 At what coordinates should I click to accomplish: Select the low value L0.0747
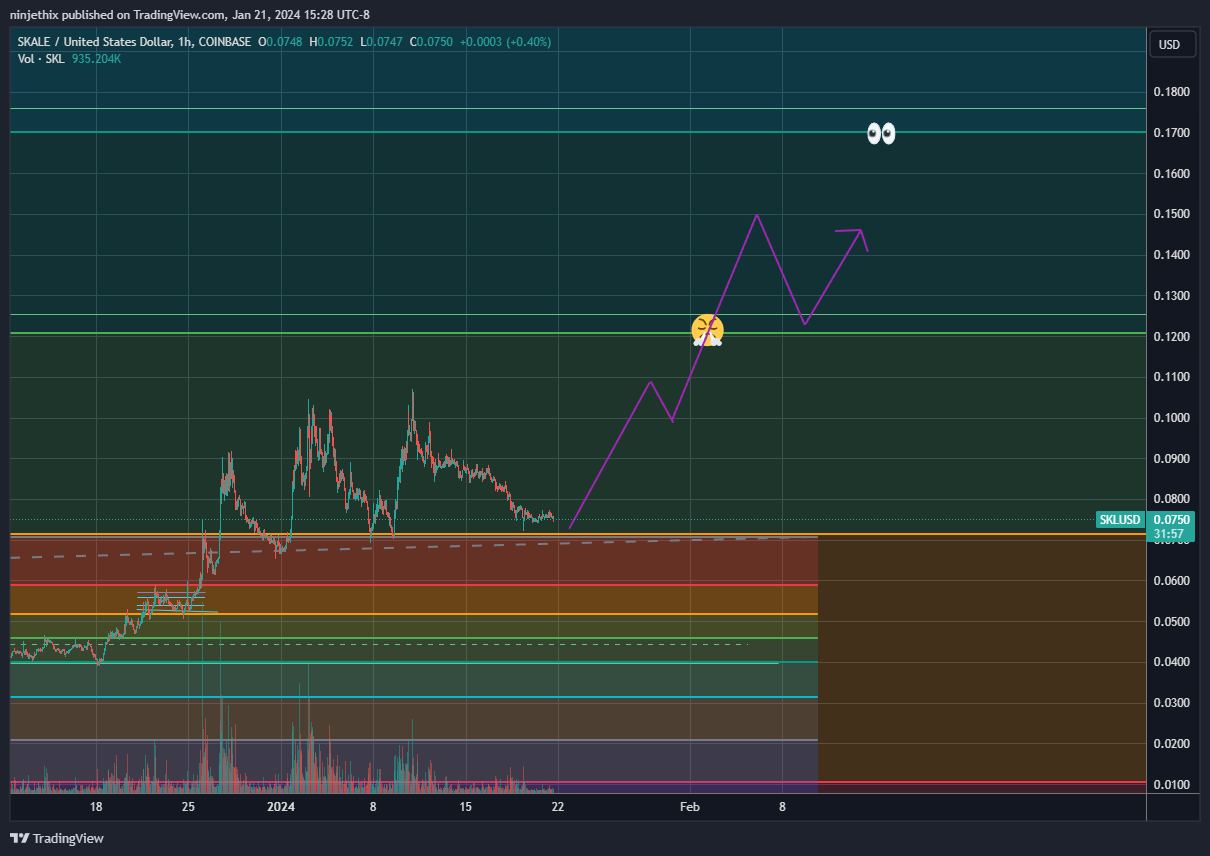[x=383, y=42]
